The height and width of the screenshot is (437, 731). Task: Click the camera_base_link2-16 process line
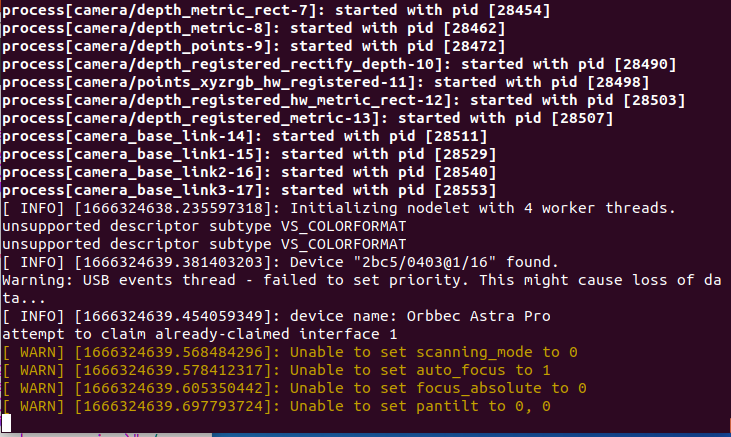(x=249, y=172)
